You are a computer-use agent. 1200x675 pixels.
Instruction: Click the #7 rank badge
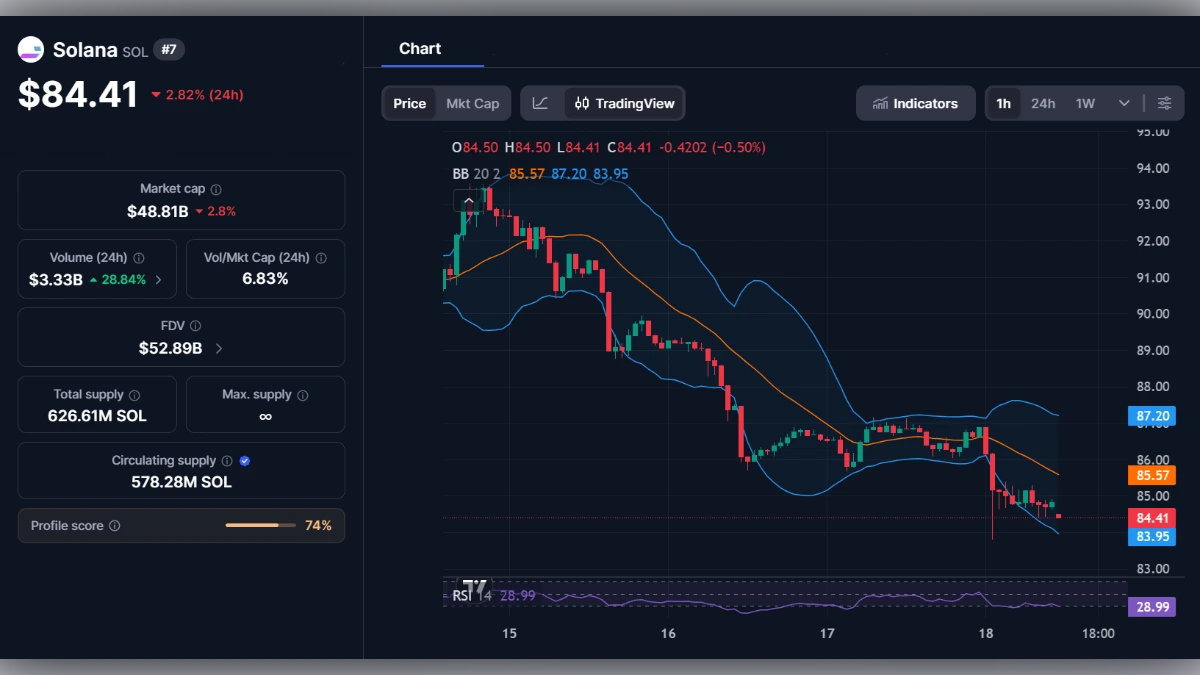[169, 50]
